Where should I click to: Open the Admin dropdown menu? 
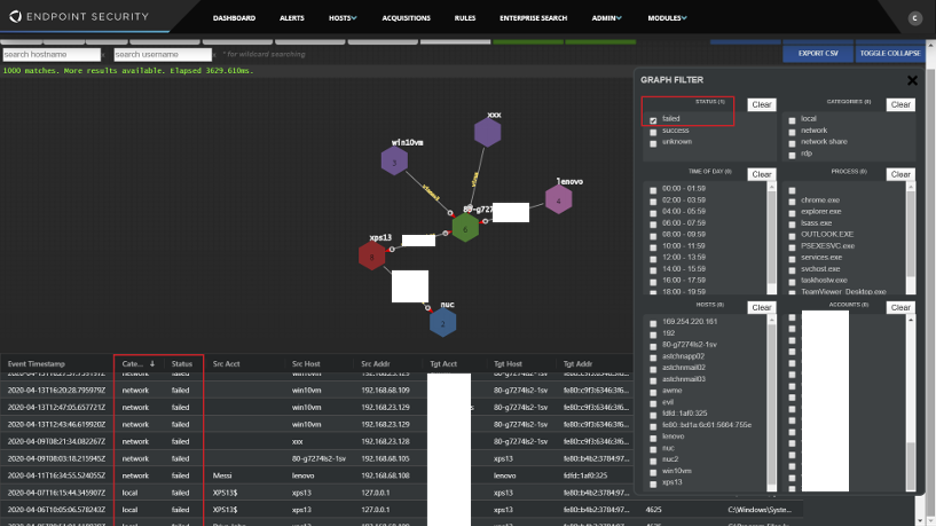tap(606, 18)
